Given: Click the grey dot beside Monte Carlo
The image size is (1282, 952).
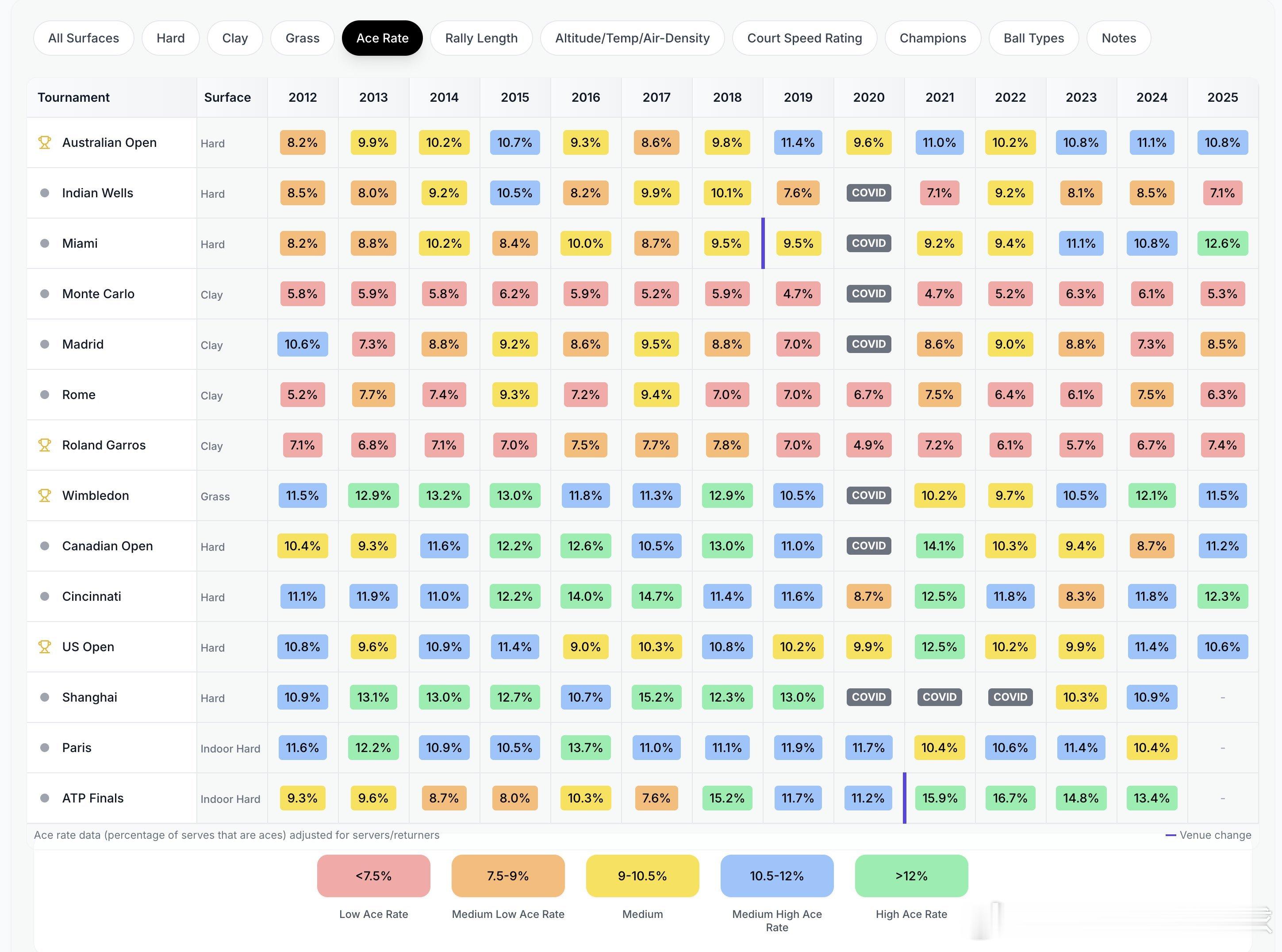Looking at the screenshot, I should pos(44,294).
